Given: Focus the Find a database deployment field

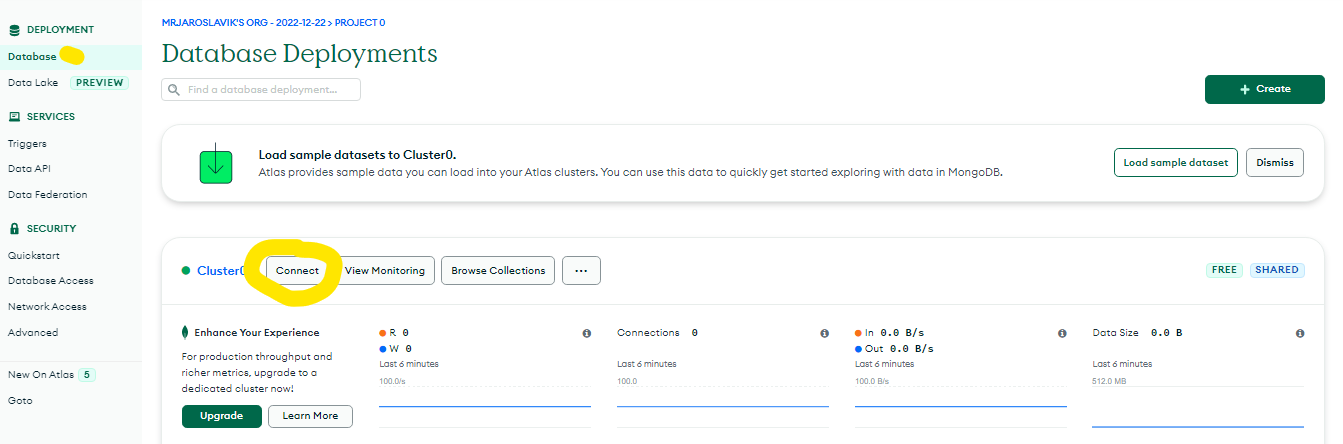Looking at the screenshot, I should click(x=261, y=90).
